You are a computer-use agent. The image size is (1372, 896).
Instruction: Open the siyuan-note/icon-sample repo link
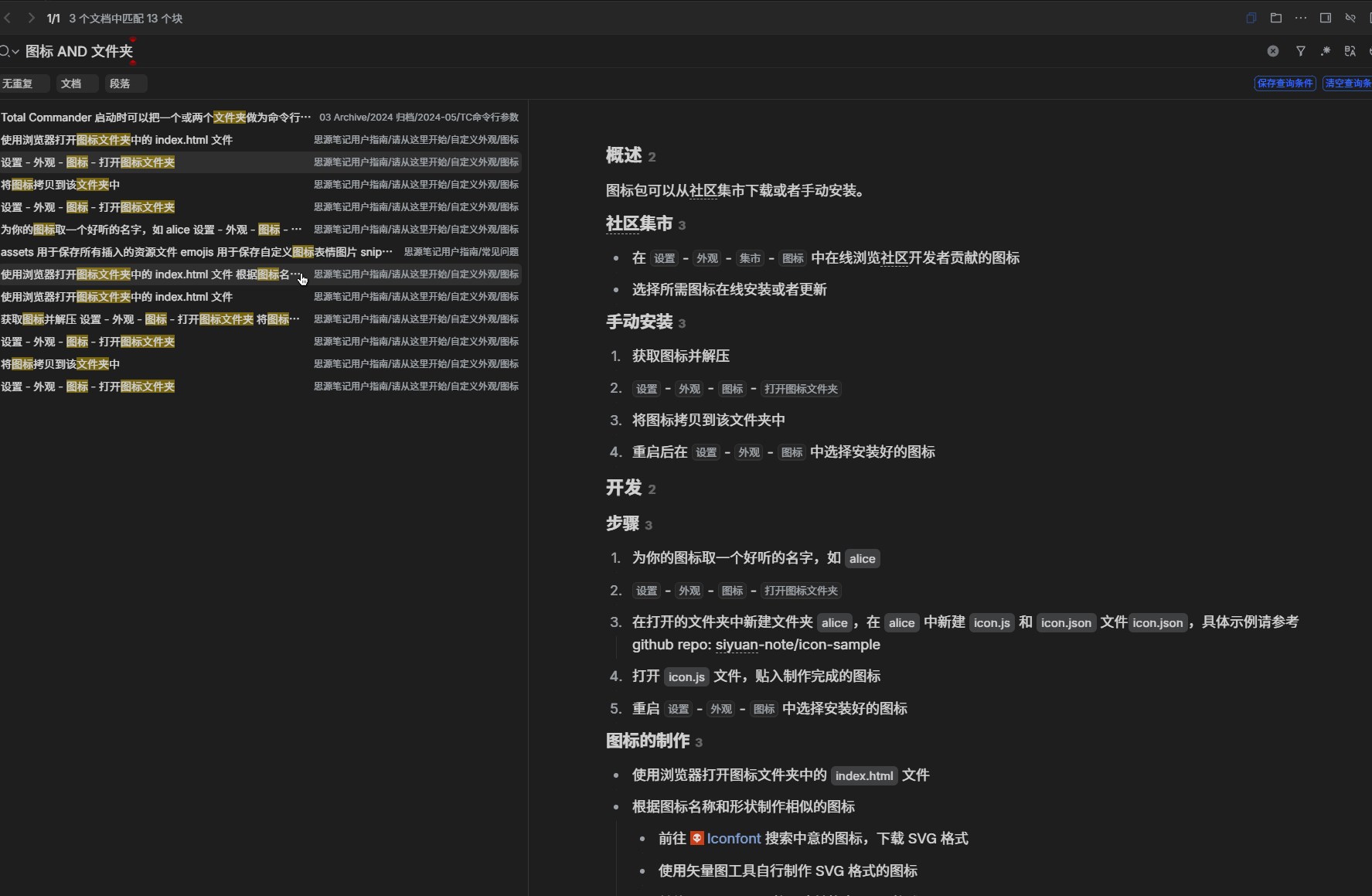click(x=798, y=645)
